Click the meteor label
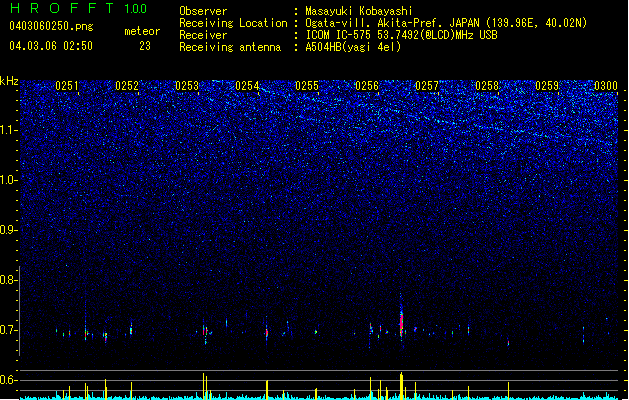 142,31
